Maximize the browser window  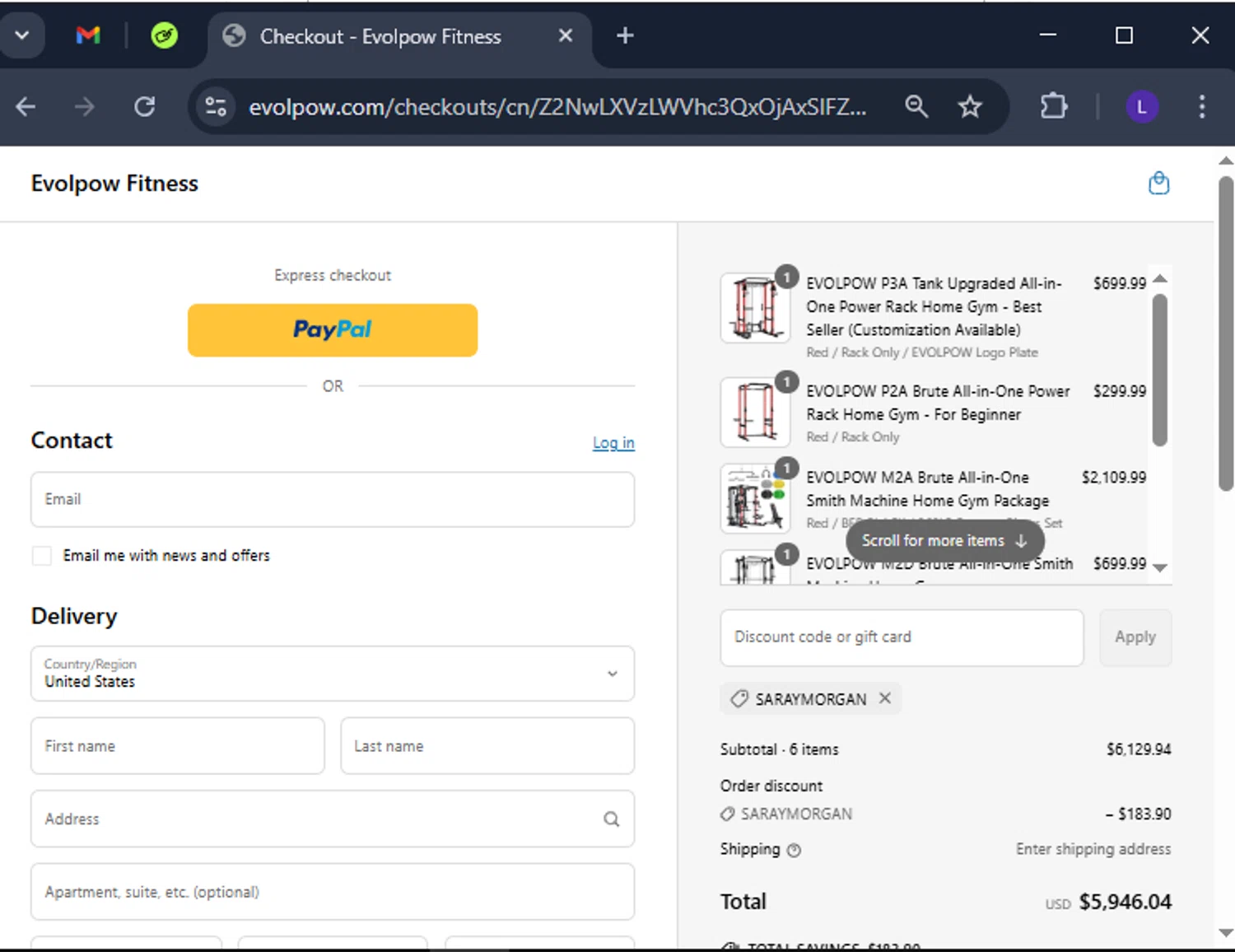point(1124,35)
